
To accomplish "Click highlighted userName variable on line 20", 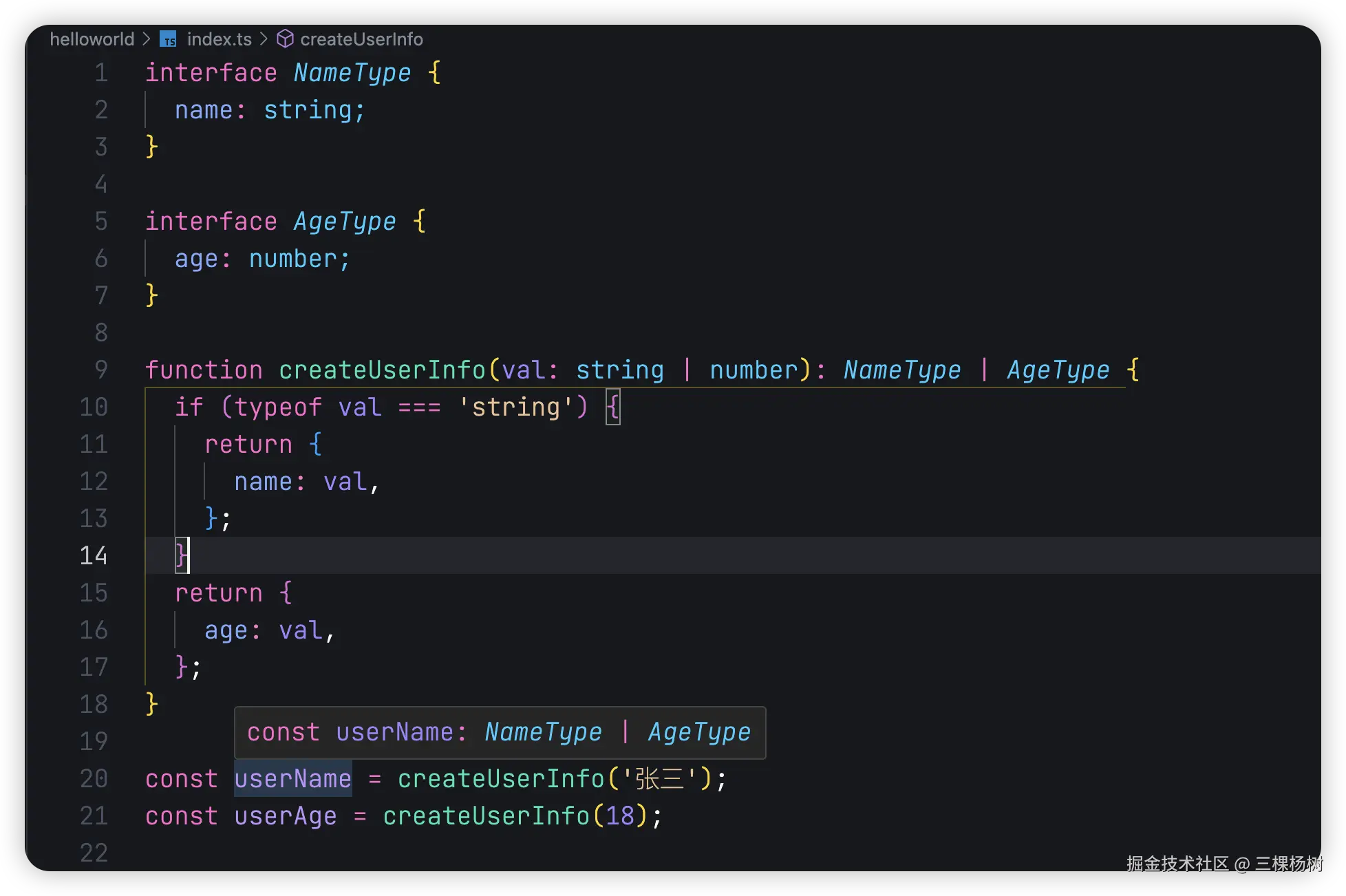I will point(292,779).
